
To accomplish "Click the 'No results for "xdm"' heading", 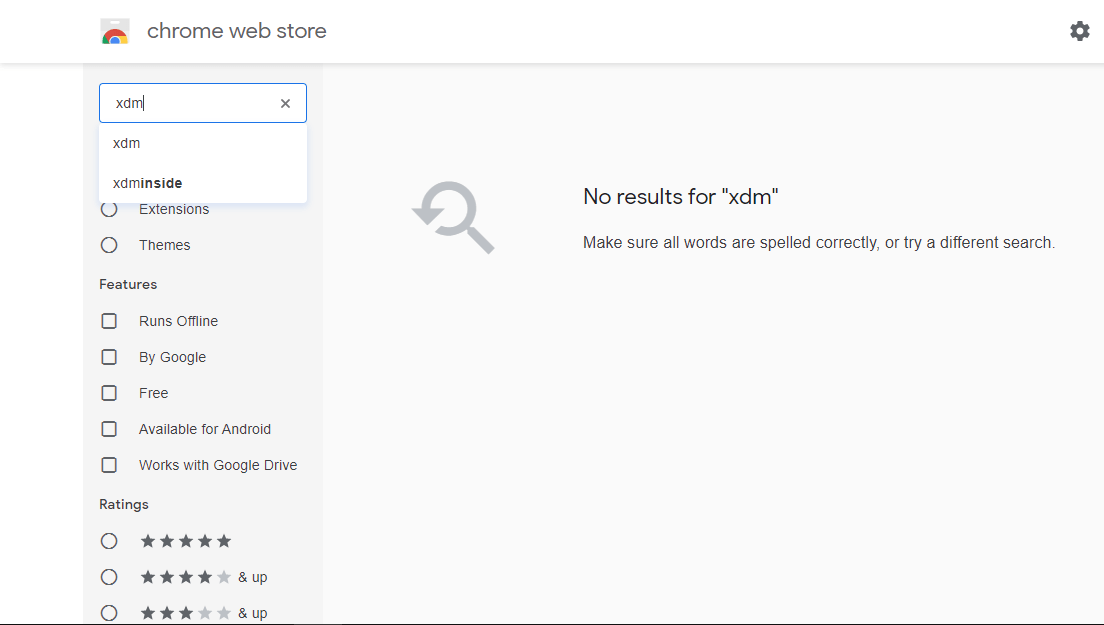I will [x=681, y=196].
